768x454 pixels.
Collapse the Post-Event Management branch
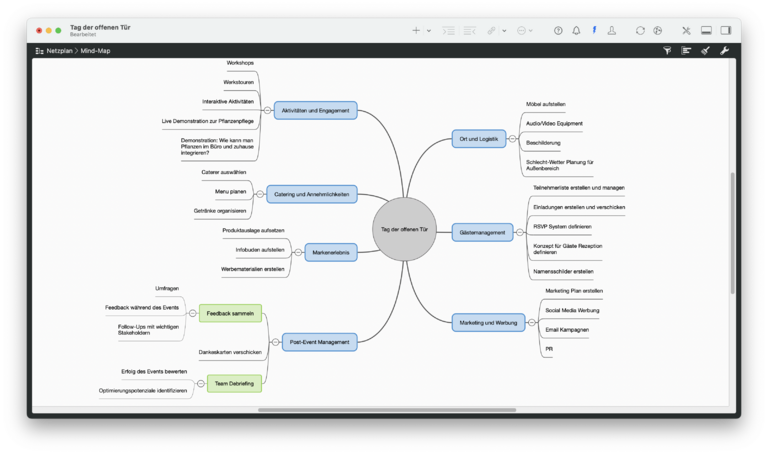[x=276, y=342]
